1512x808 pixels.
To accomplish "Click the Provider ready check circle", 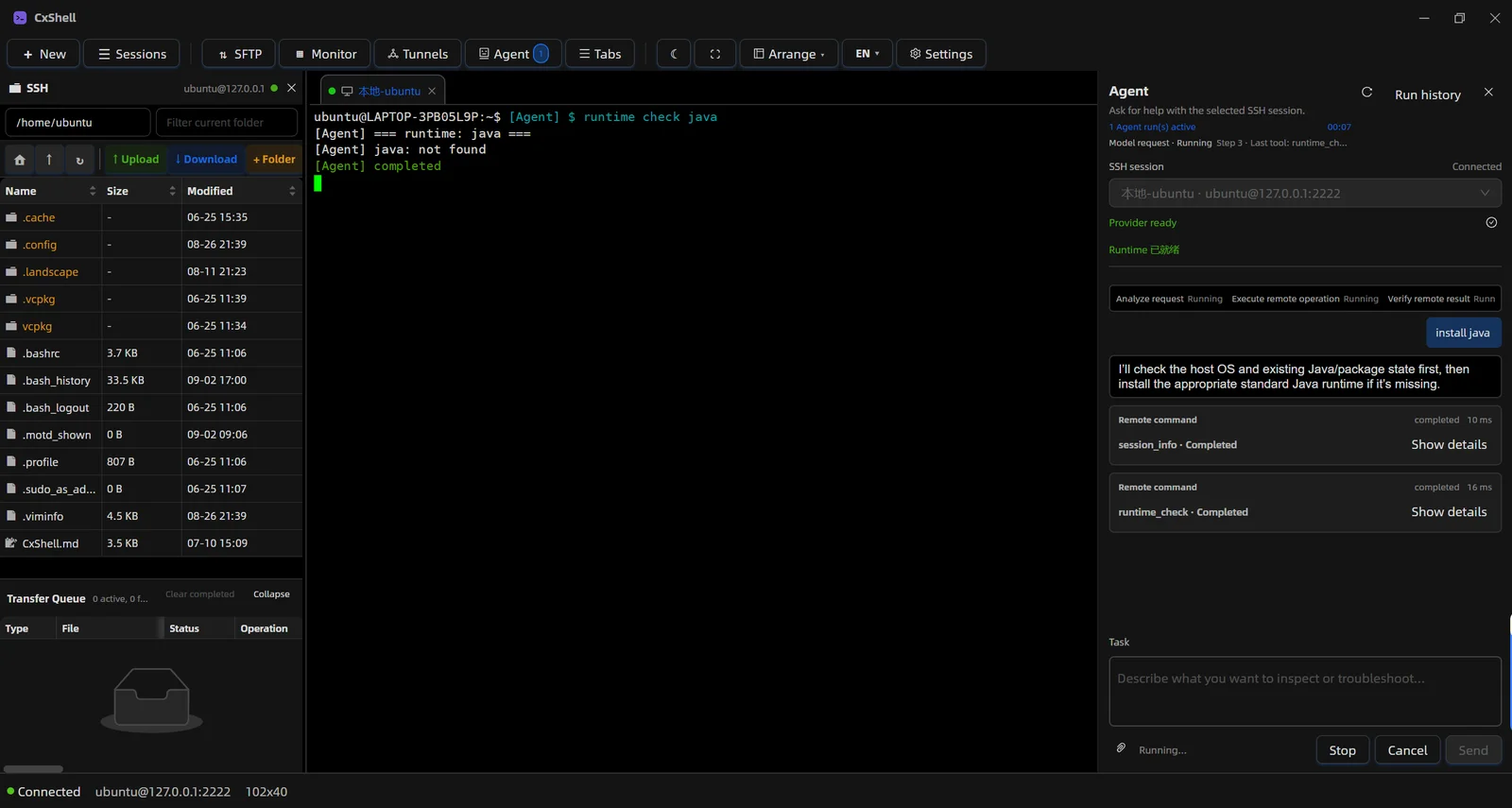I will pos(1491,223).
